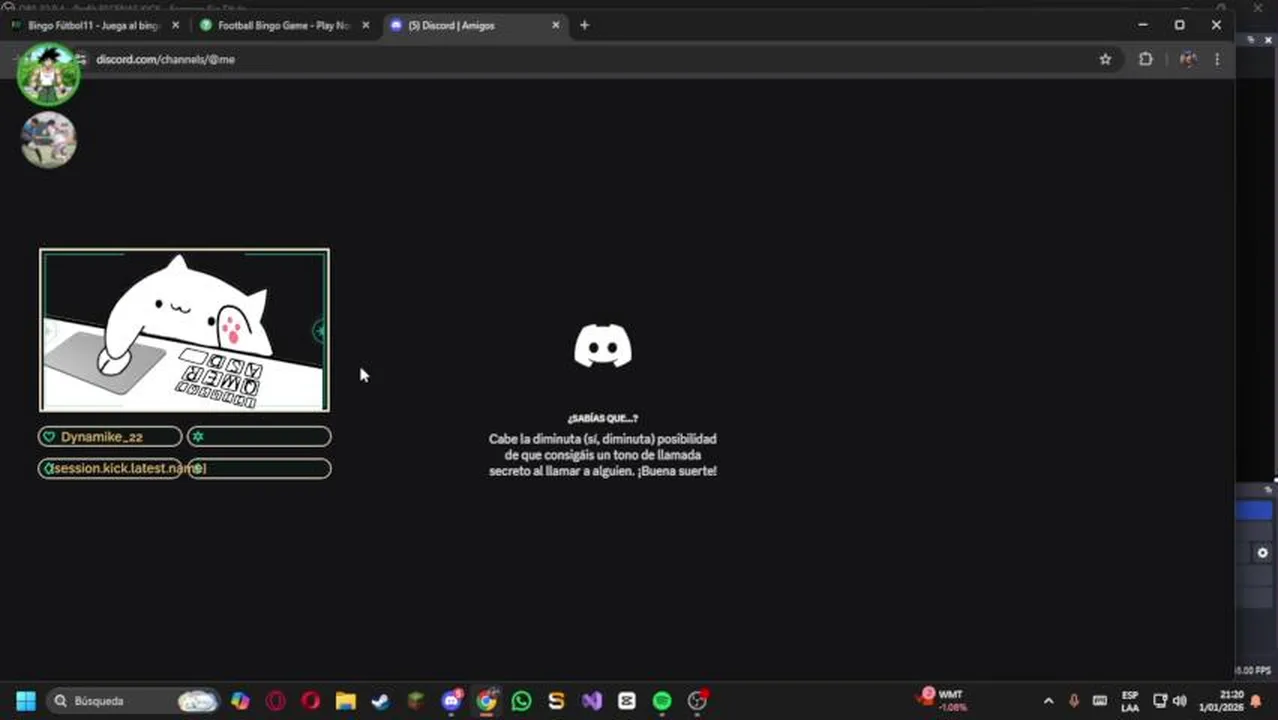Click the Búsqueda taskbar search box
Viewport: 1278px width, 720px height.
[x=133, y=701]
